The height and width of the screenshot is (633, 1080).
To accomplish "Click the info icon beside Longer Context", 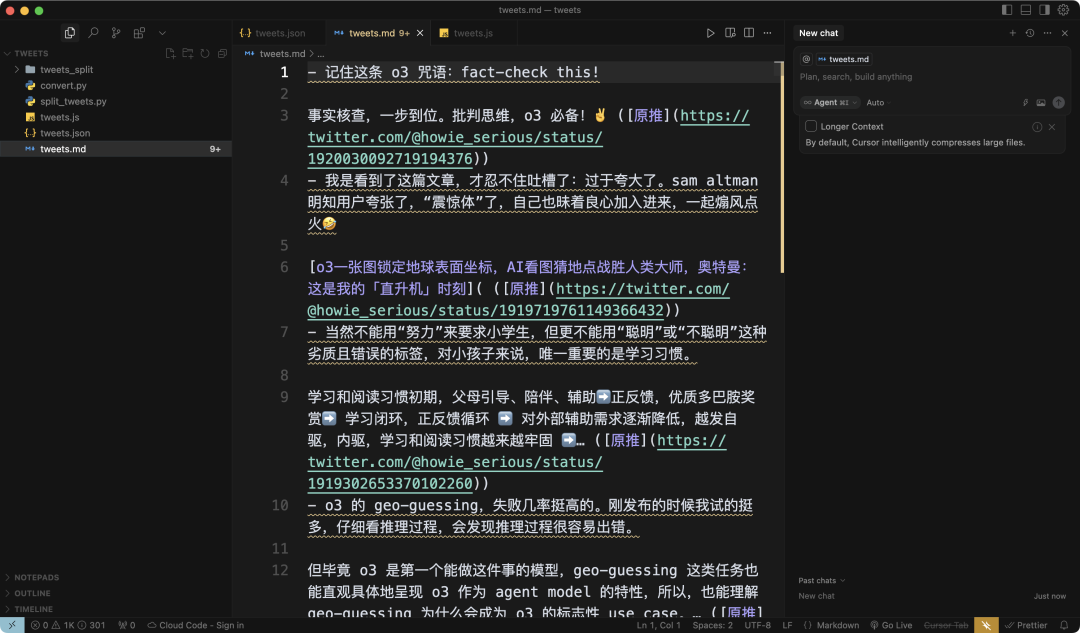I will (x=1037, y=127).
